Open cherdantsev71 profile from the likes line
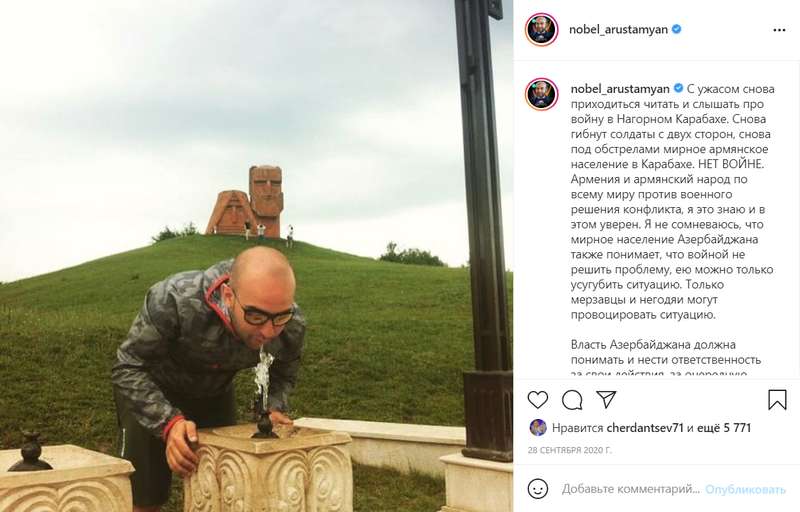This screenshot has height=512, width=800. coord(645,428)
